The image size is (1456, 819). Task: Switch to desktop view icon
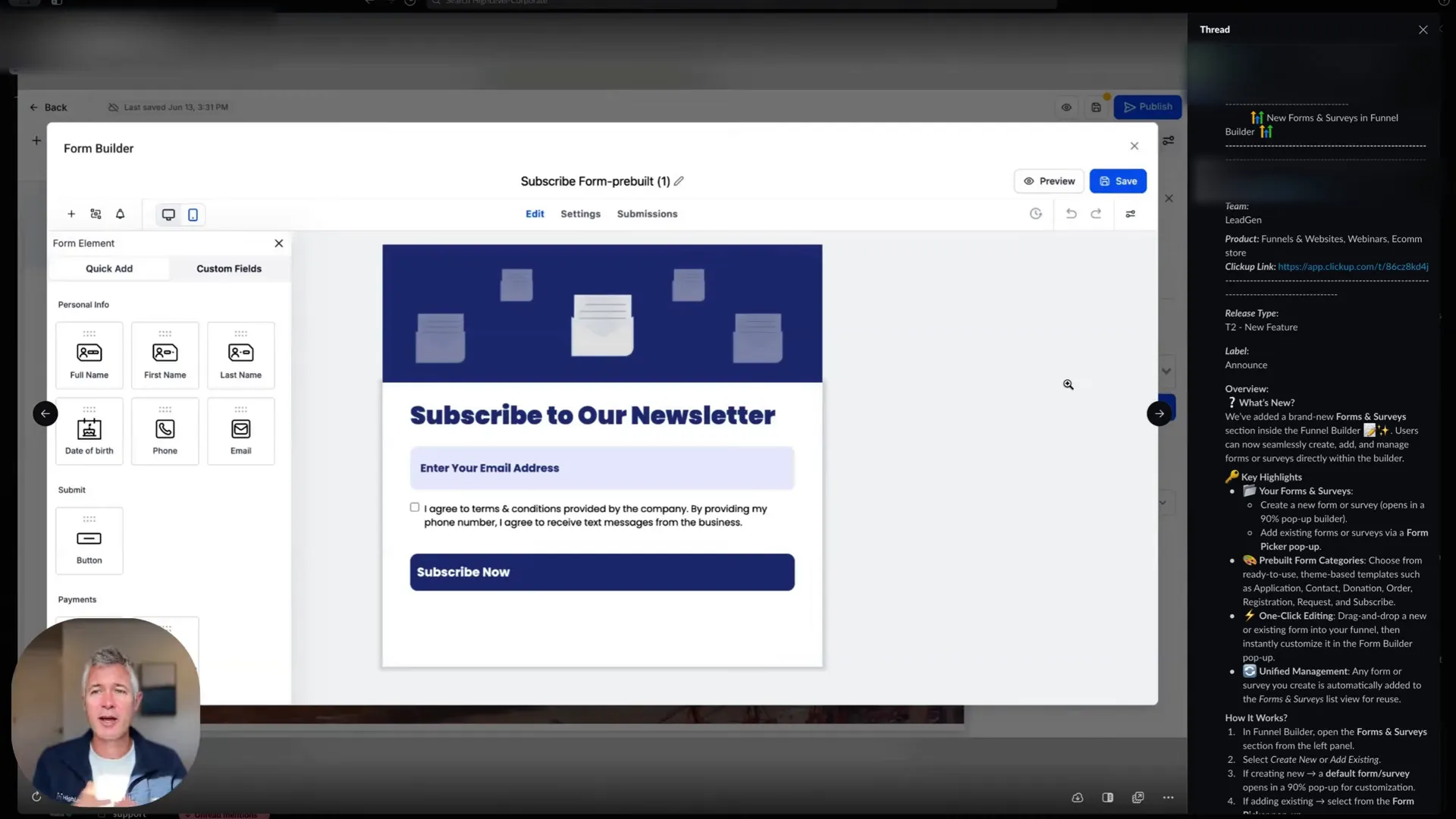point(168,215)
